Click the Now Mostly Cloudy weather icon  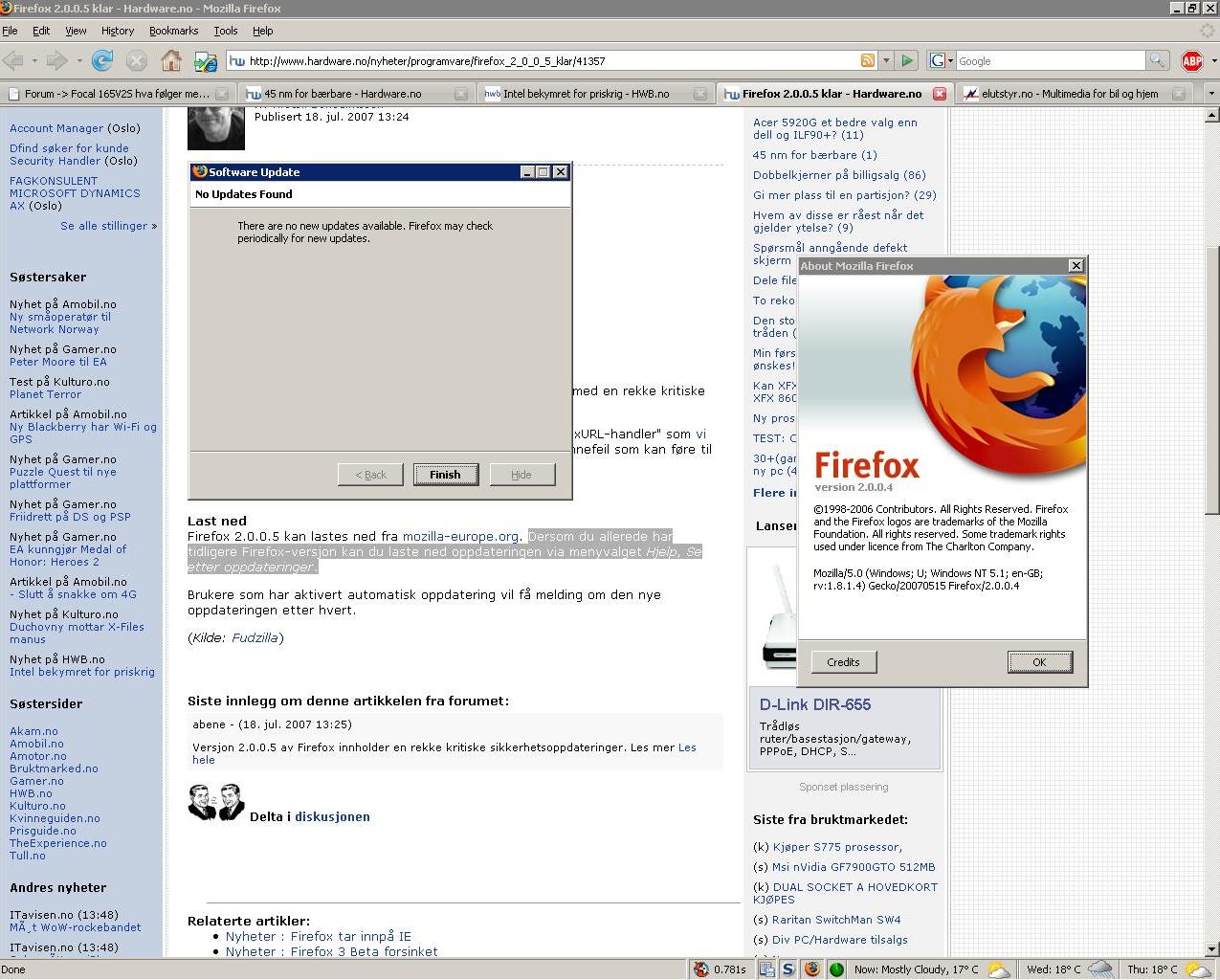pyautogui.click(x=999, y=969)
